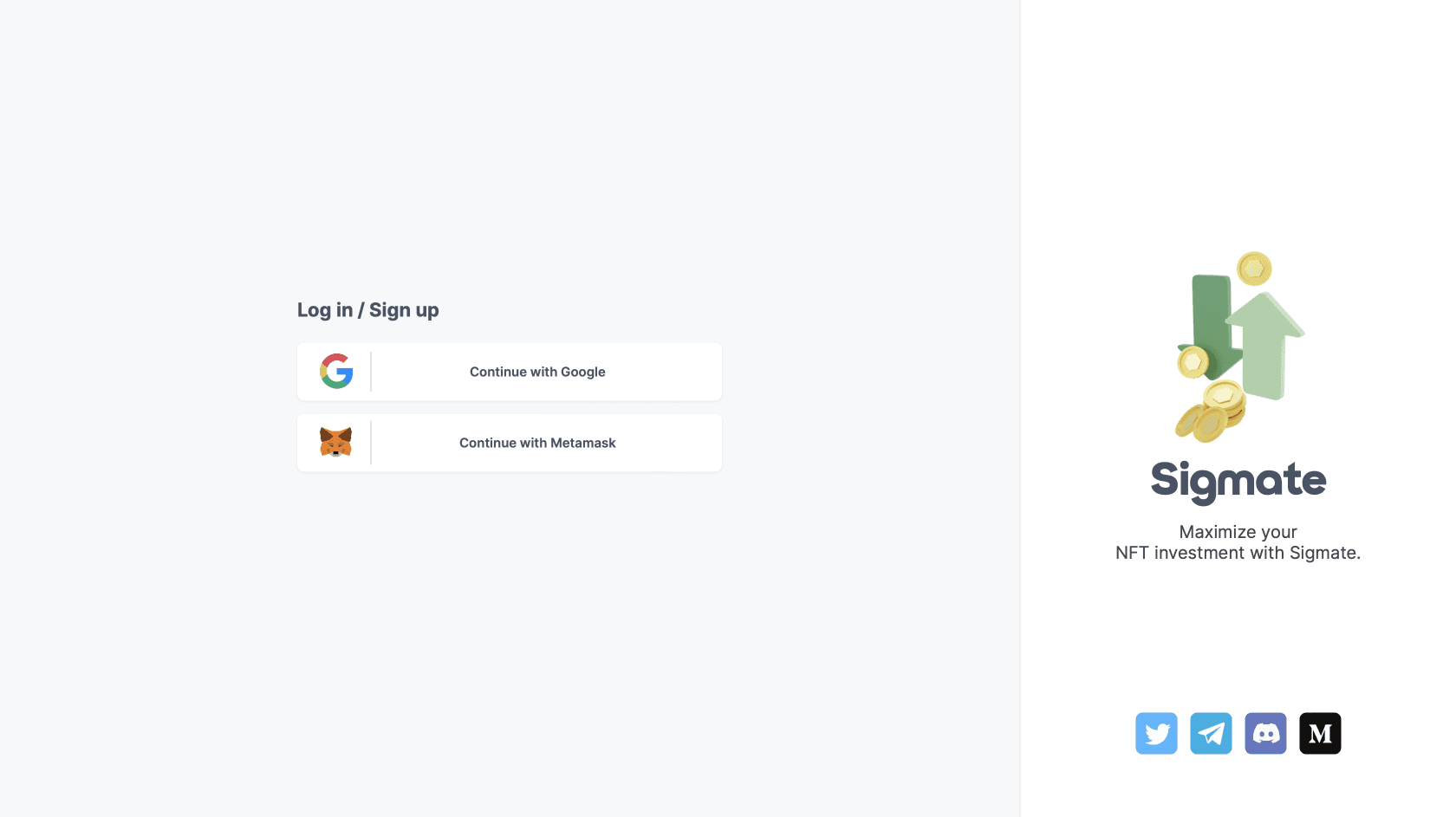Image resolution: width=1456 pixels, height=817 pixels.
Task: Click the "Log in / Sign up" heading
Action: [x=368, y=310]
